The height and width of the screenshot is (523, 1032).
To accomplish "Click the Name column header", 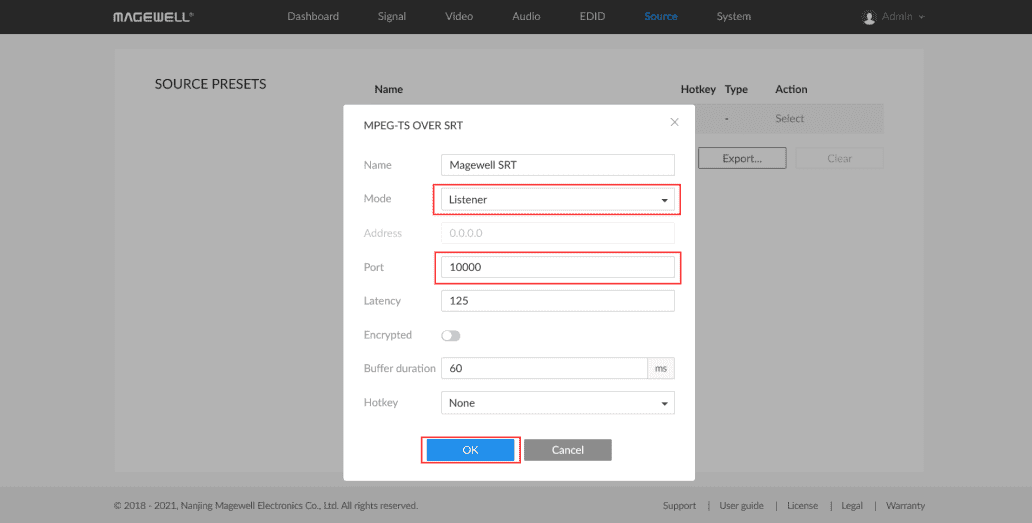I will pyautogui.click(x=388, y=89).
